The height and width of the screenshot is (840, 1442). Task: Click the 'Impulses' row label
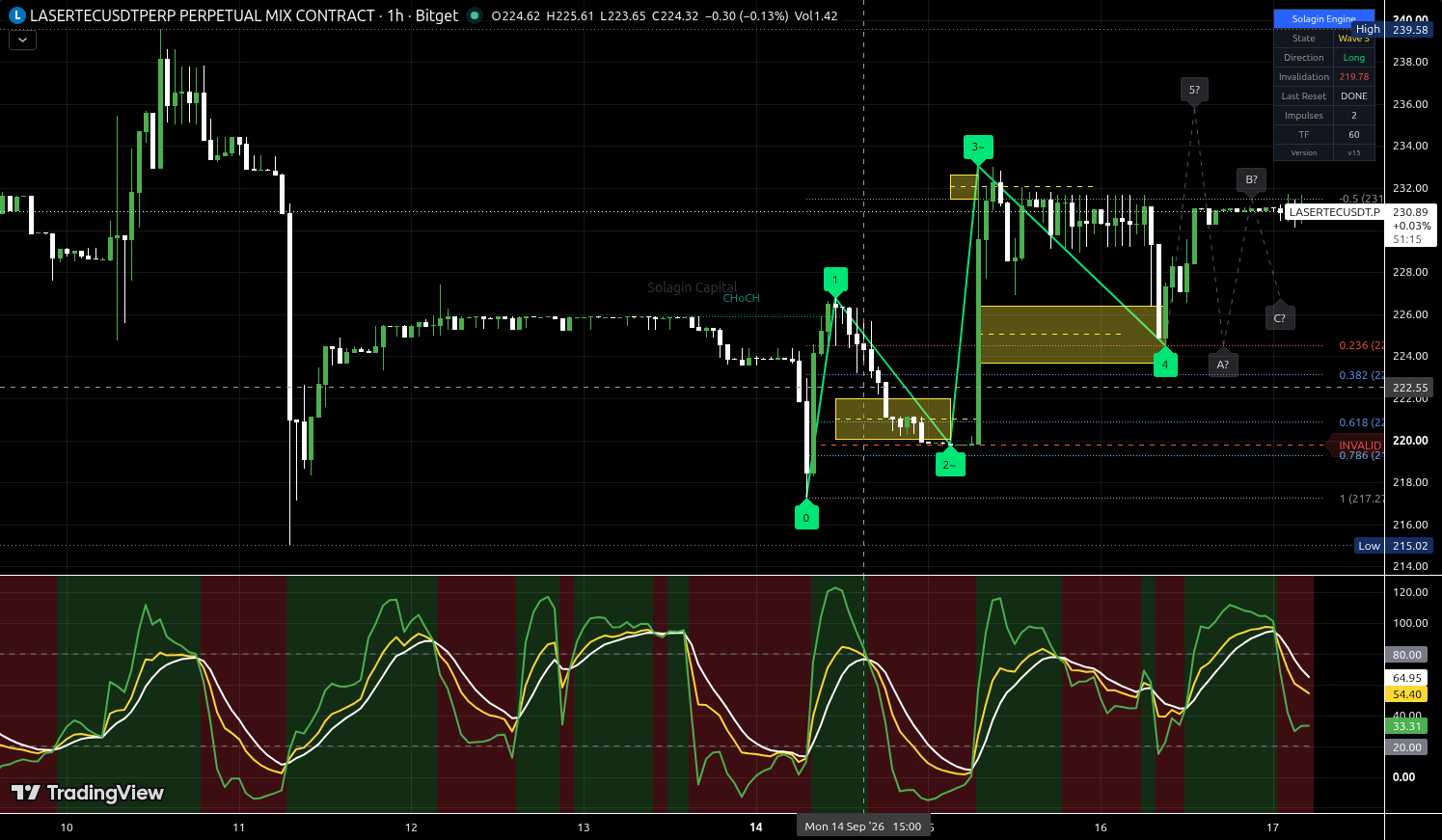click(x=1303, y=116)
